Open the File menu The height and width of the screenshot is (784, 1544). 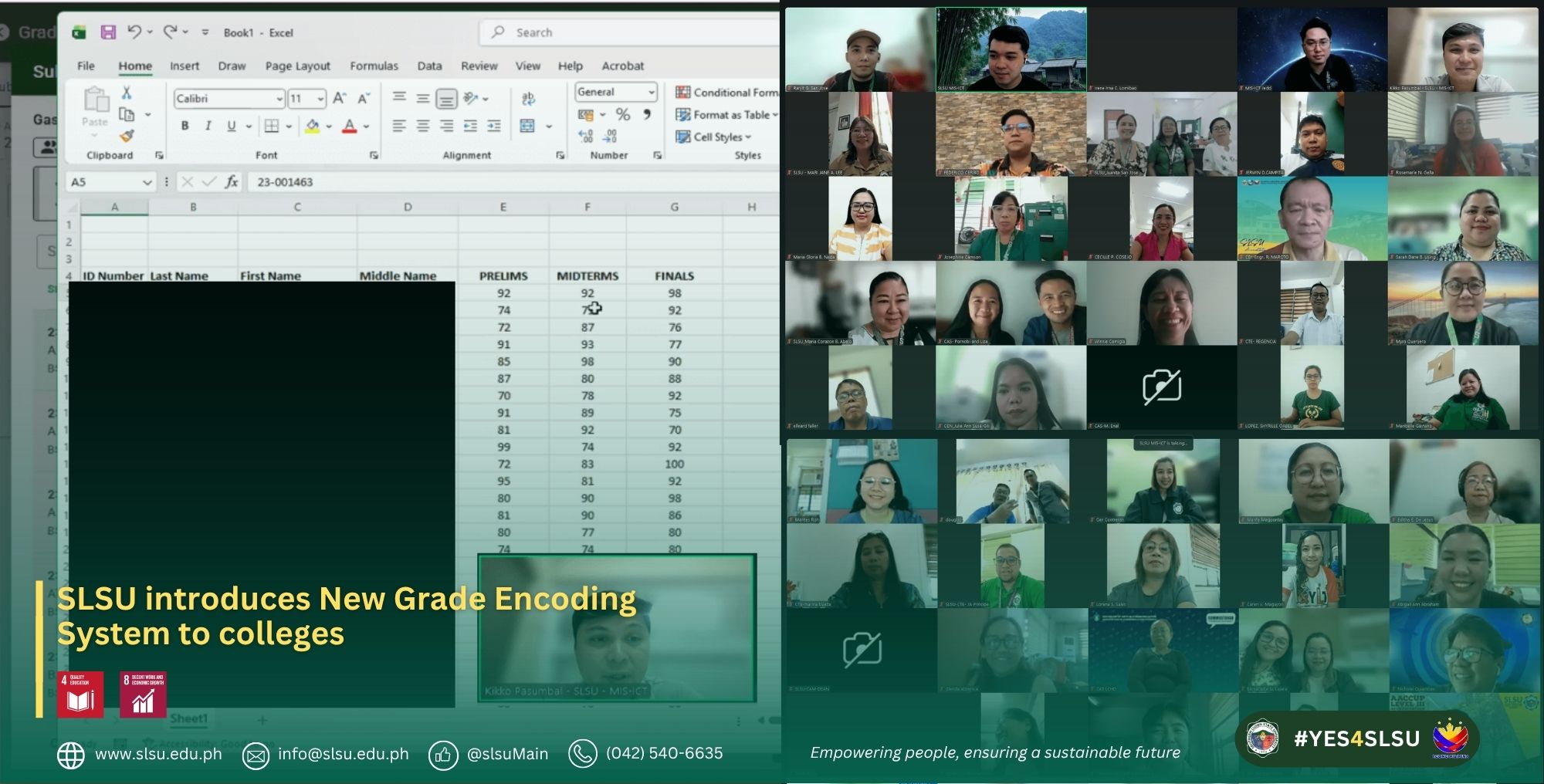[x=86, y=66]
